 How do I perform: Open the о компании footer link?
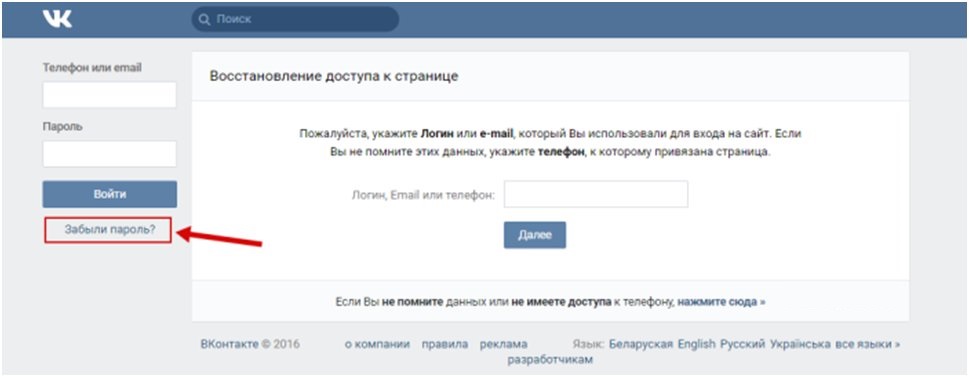click(x=378, y=344)
